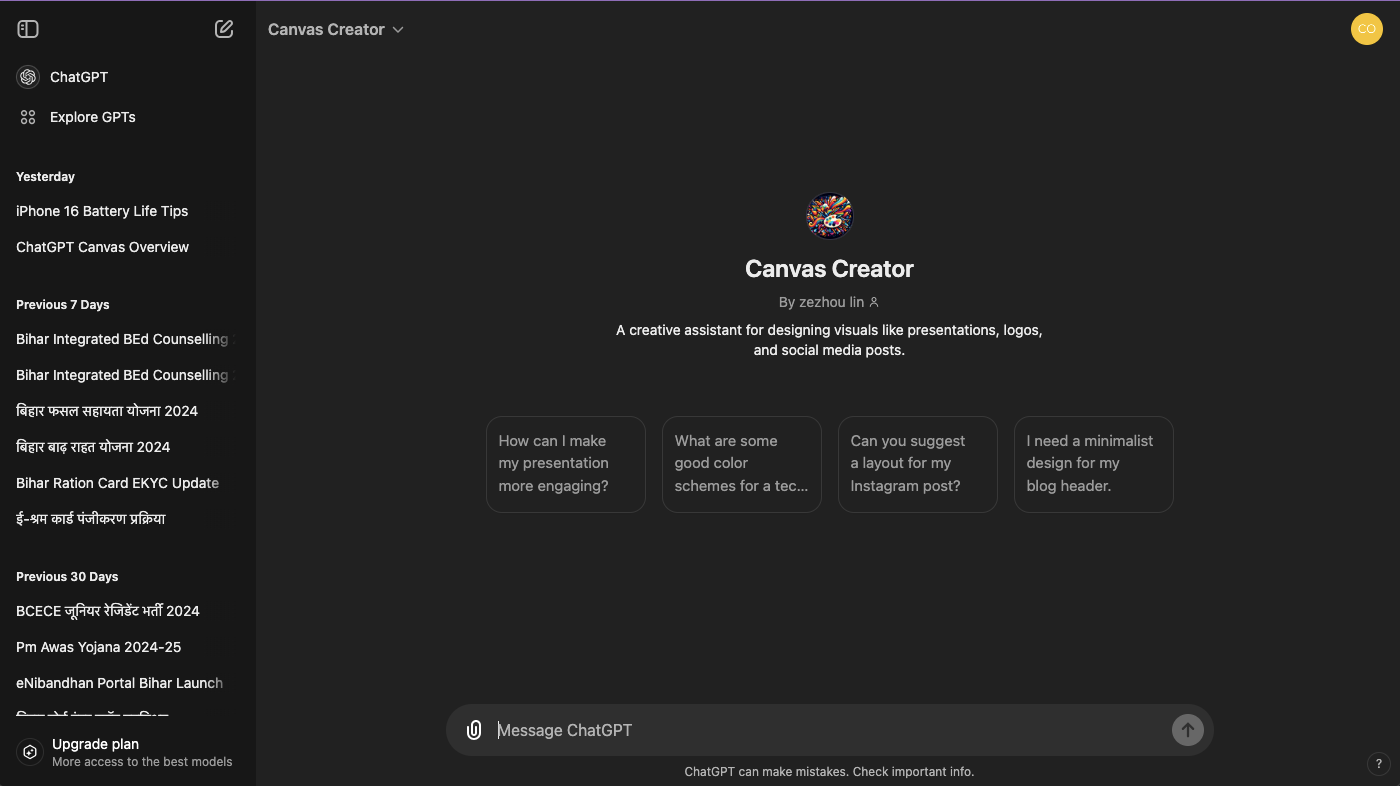Expand the Canvas Creator dropdown chevron
Screen dimensions: 1400x786
(398, 30)
